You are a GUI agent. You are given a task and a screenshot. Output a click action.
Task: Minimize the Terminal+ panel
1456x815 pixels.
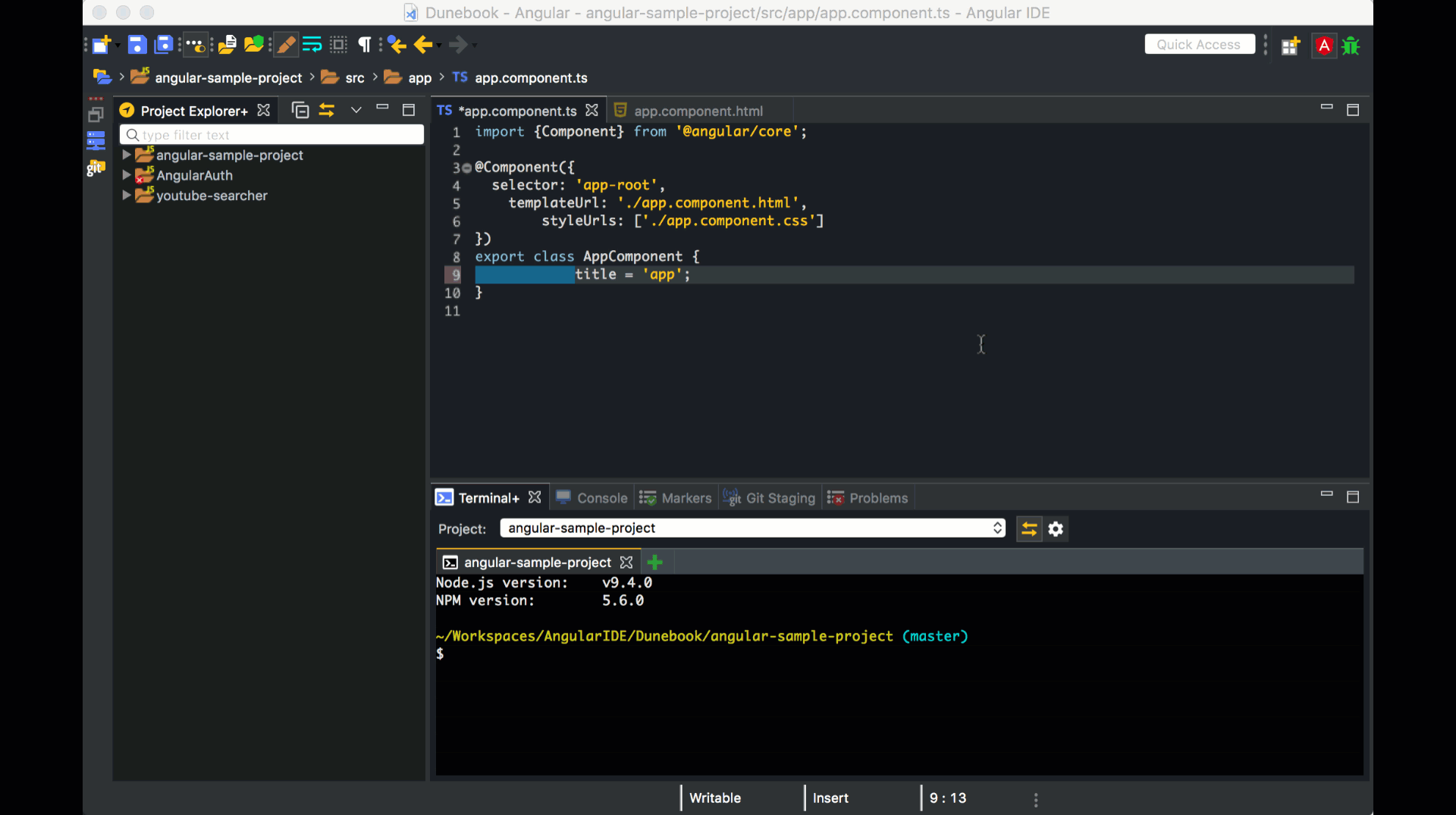1326,494
